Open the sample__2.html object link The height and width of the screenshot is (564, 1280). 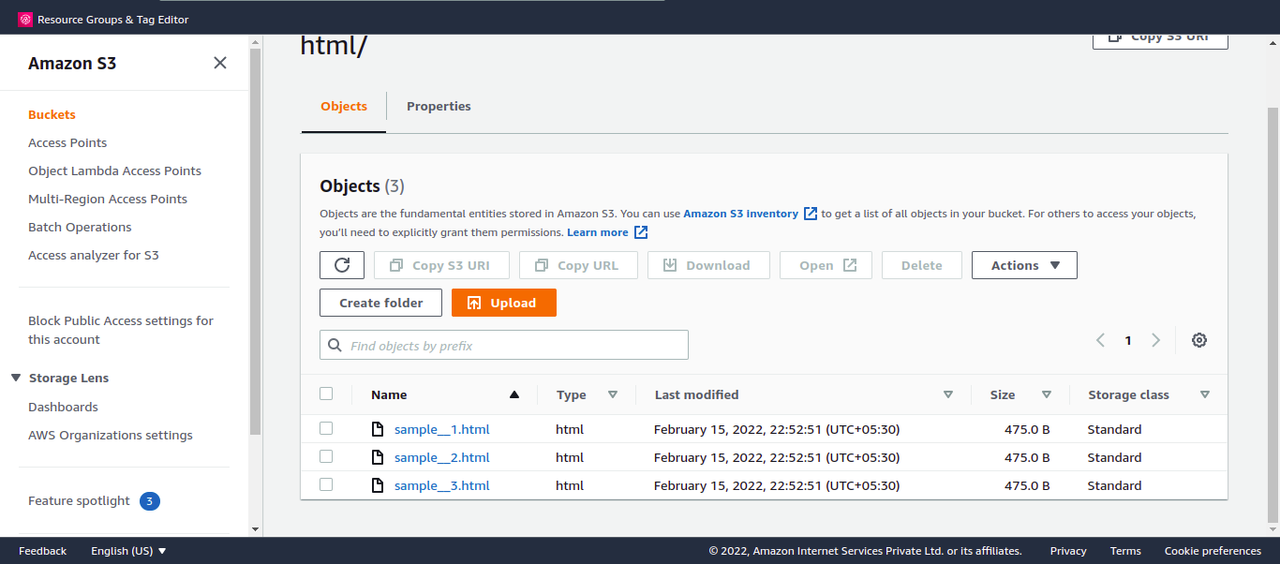tap(442, 457)
